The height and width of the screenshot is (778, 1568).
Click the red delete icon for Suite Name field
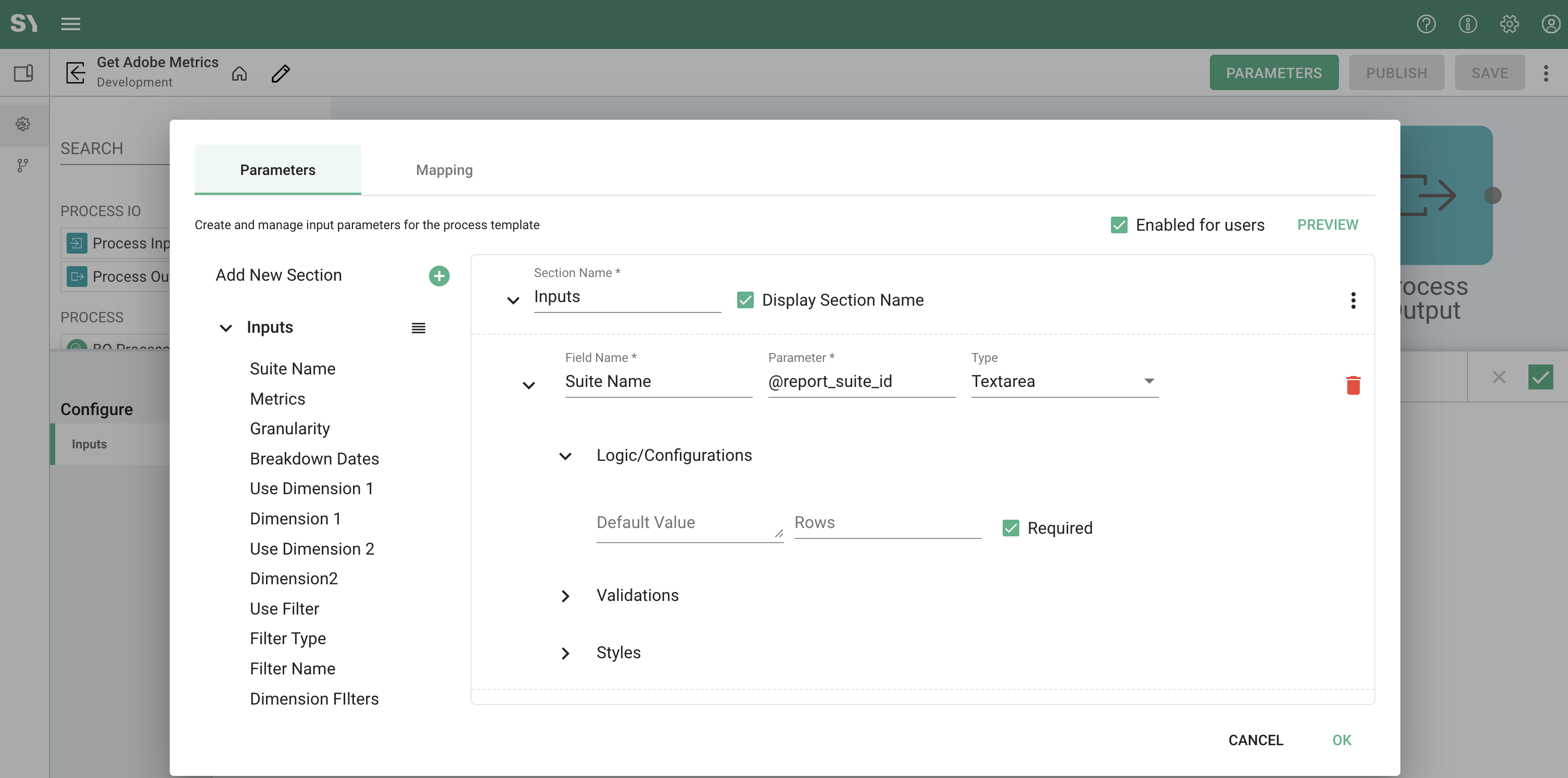[x=1353, y=385]
